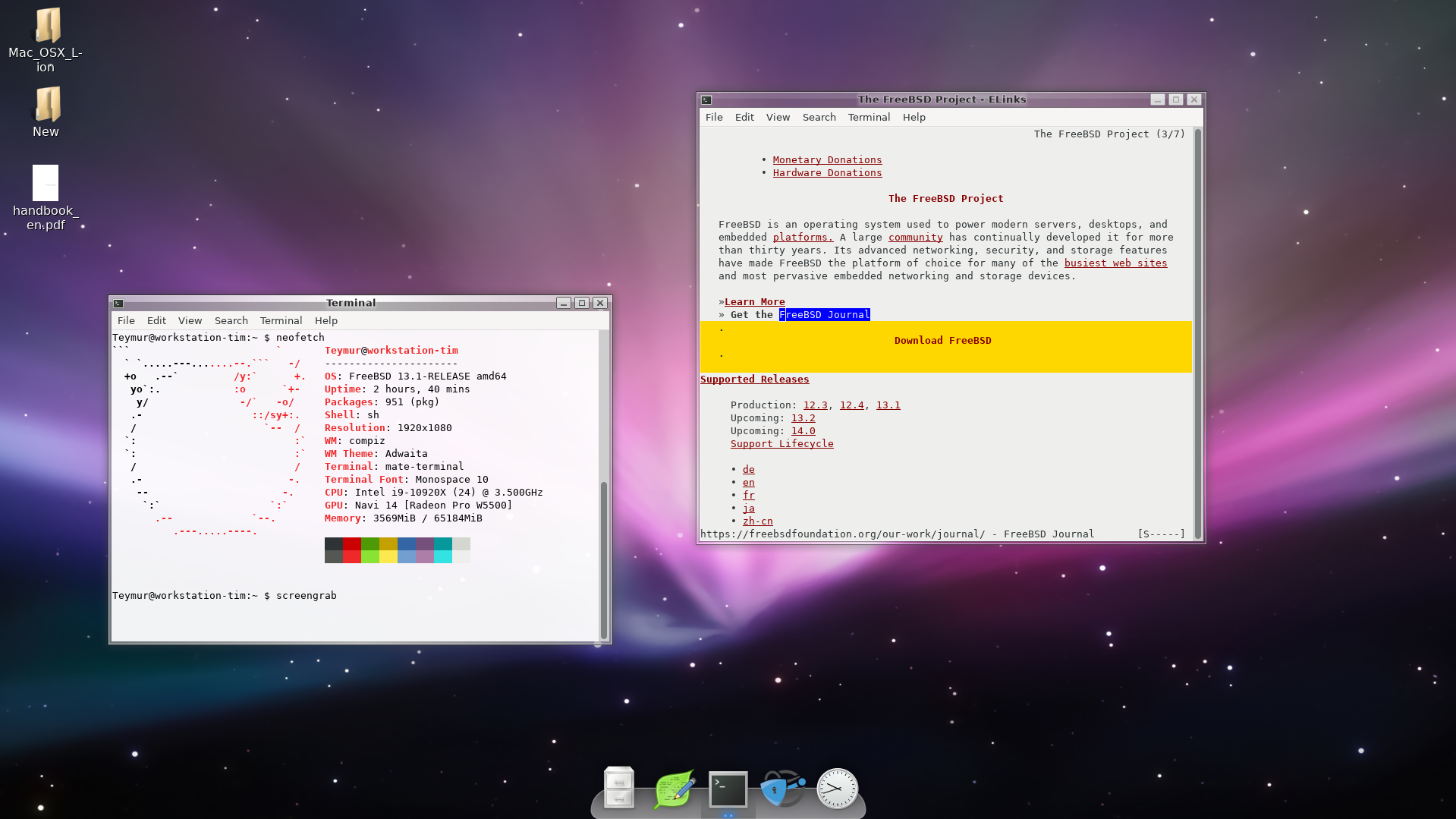The width and height of the screenshot is (1456, 819).
Task: Click the Learn More link
Action: click(x=754, y=301)
